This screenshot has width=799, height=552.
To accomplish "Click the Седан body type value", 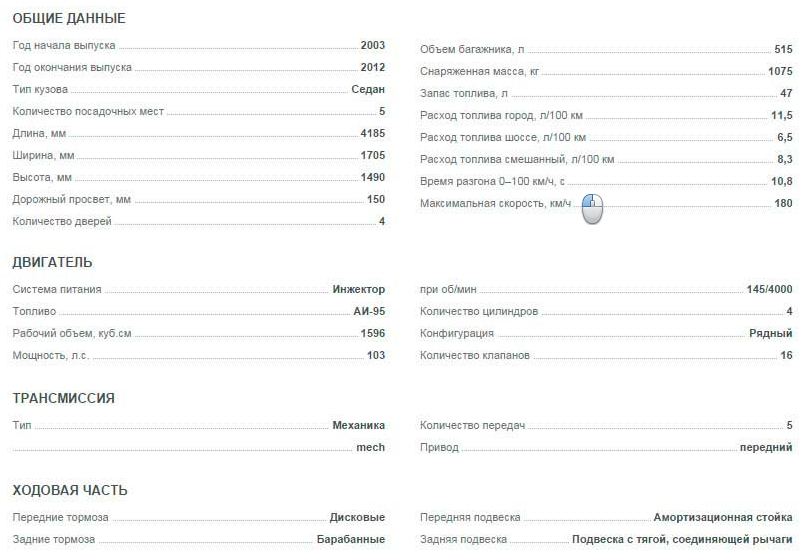I will coord(368,89).
